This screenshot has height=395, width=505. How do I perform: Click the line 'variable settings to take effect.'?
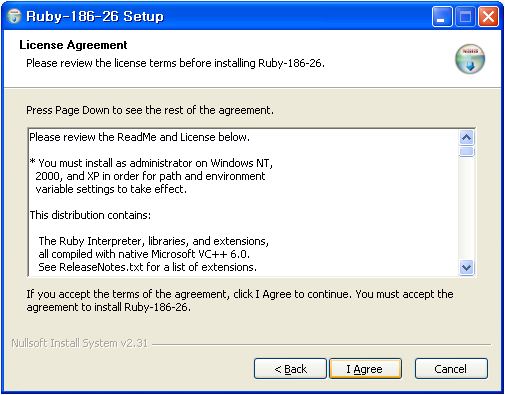(x=111, y=189)
